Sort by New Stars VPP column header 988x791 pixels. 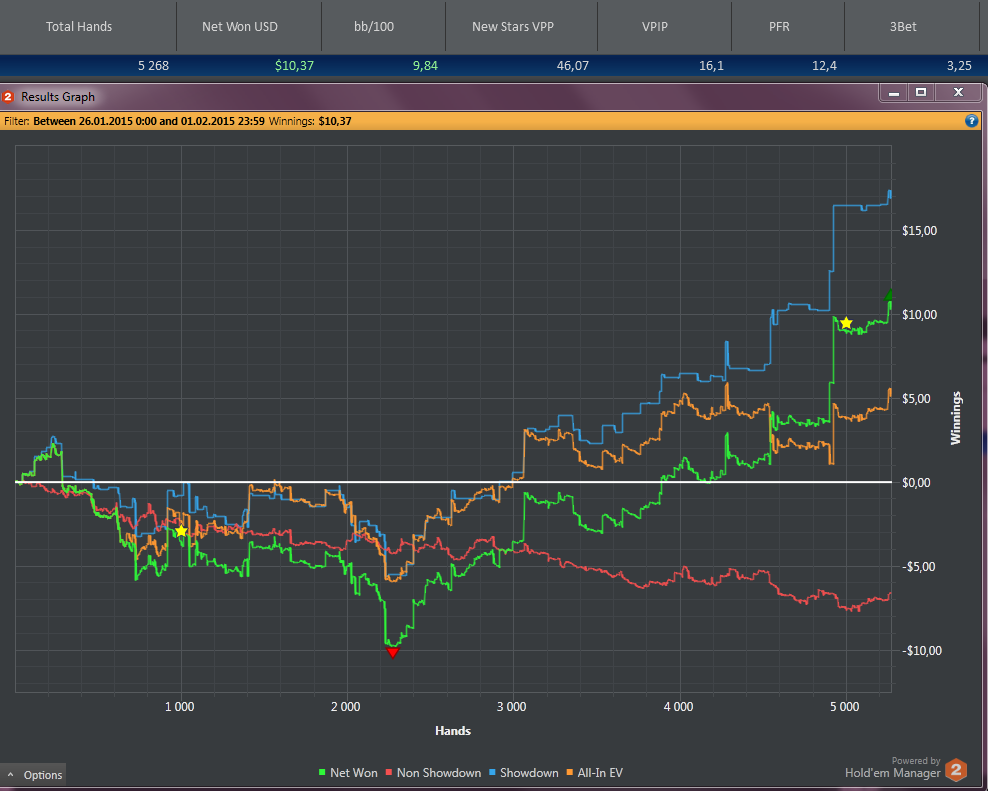(513, 26)
